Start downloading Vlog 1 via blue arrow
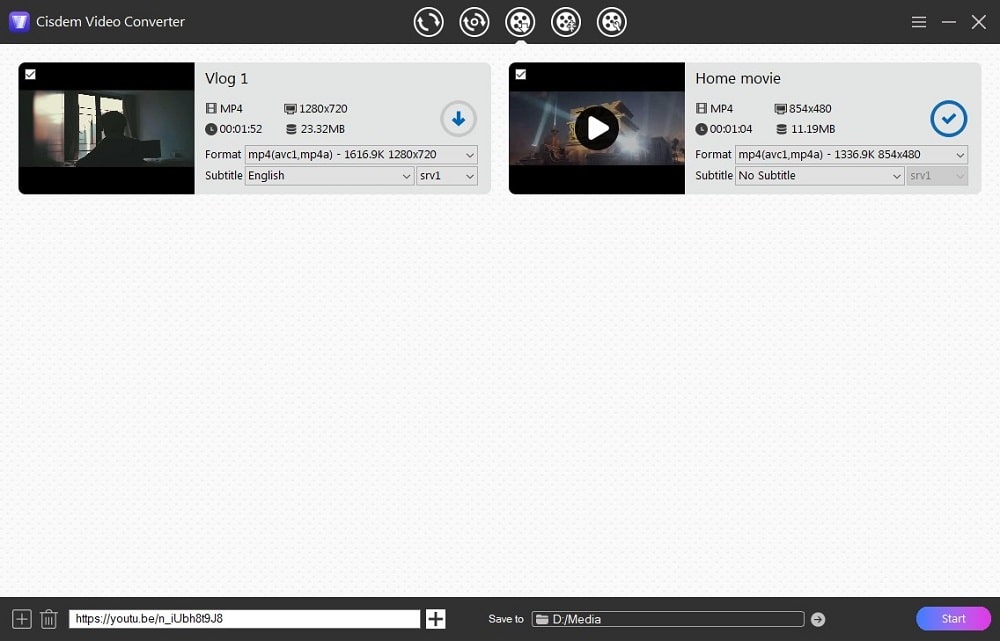Viewport: 1000px width, 641px height. [458, 118]
